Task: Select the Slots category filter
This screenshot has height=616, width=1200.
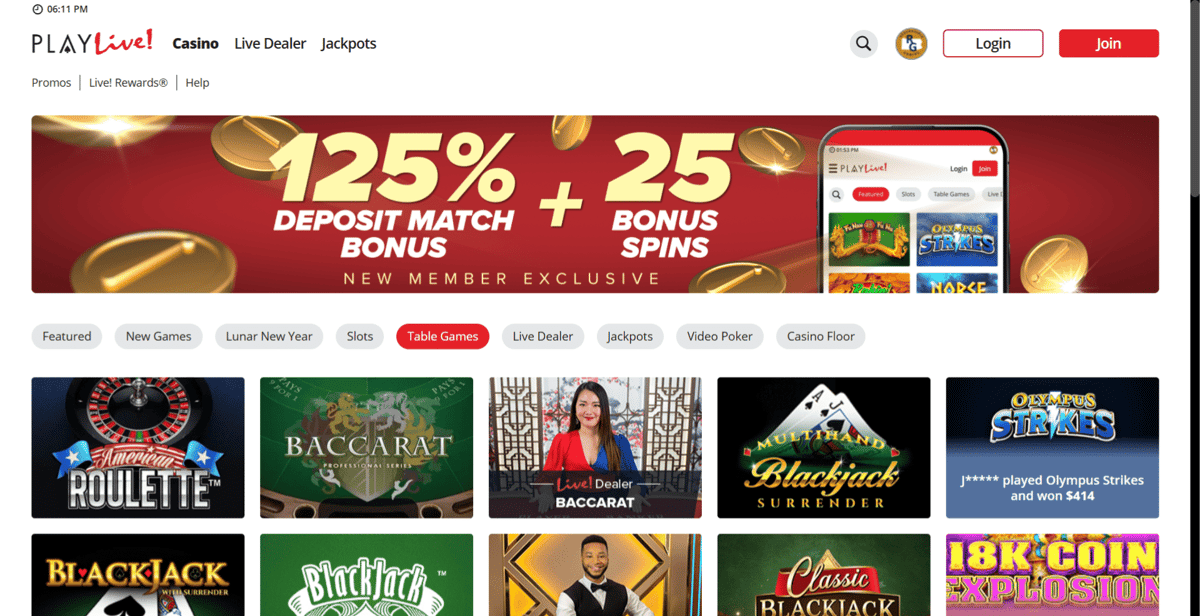Action: [x=360, y=336]
